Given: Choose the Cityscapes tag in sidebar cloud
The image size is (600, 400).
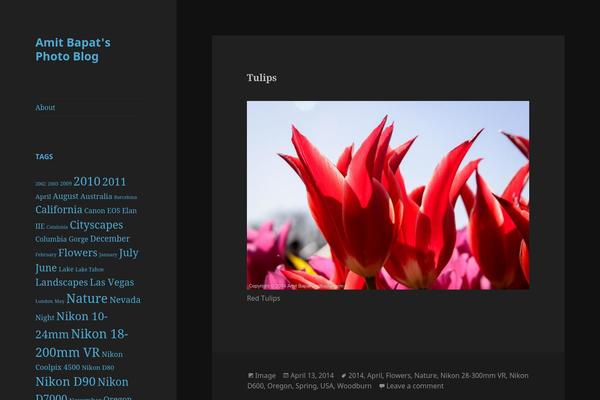Looking at the screenshot, I should (96, 225).
